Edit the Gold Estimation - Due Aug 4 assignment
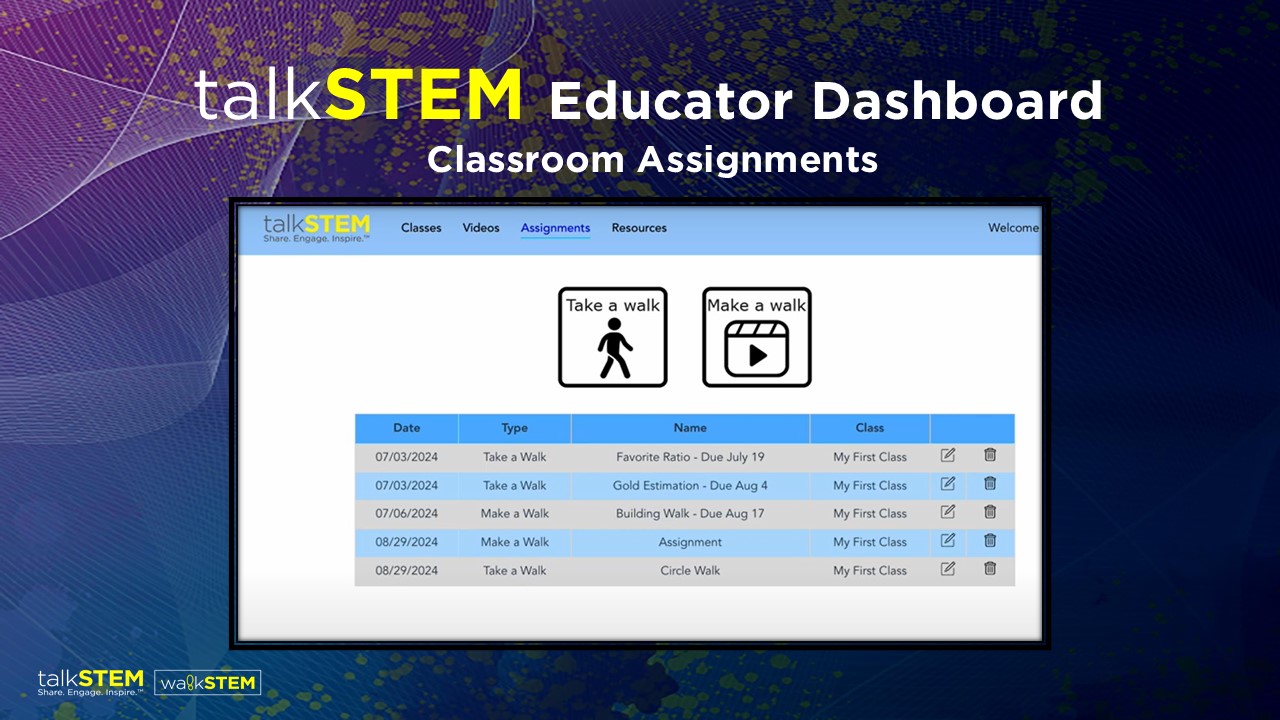This screenshot has width=1280, height=720. [x=948, y=484]
